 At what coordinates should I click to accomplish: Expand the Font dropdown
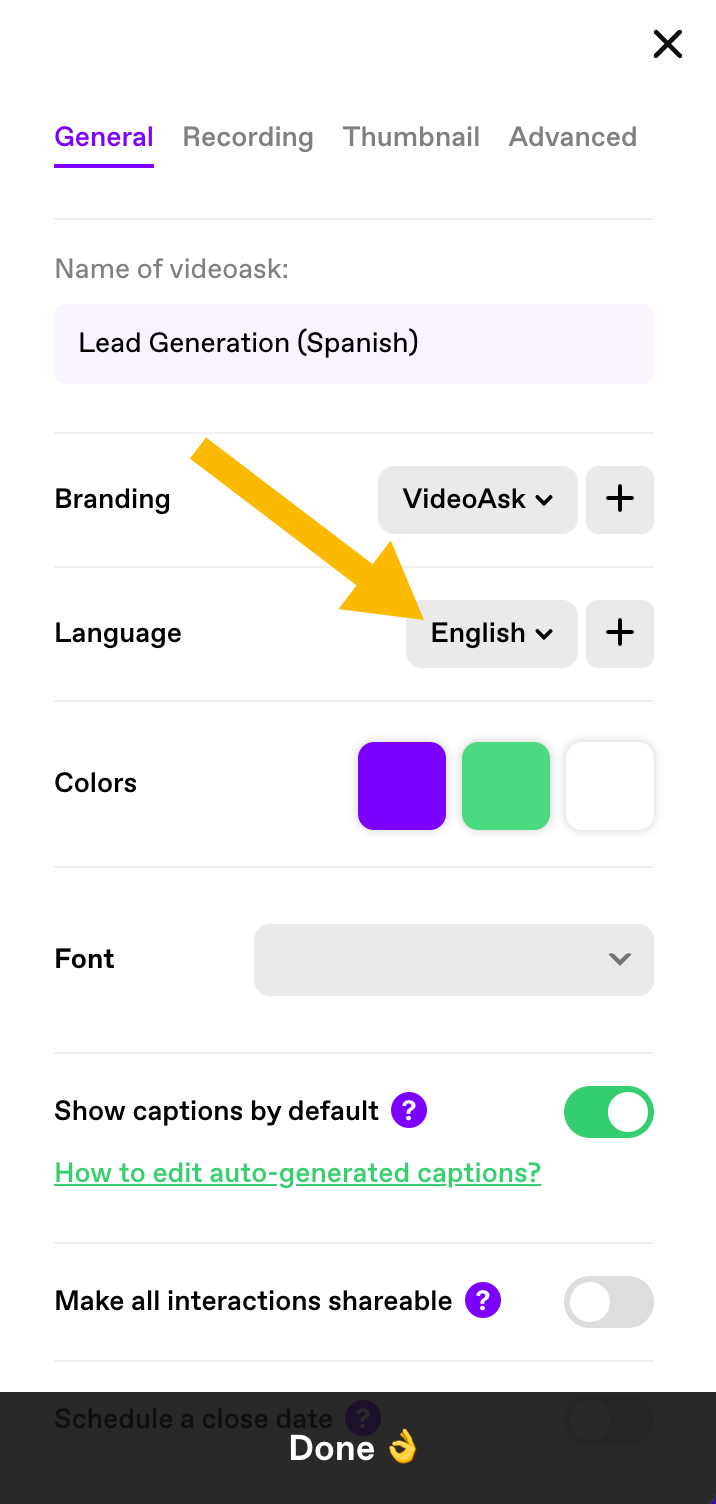click(x=454, y=959)
